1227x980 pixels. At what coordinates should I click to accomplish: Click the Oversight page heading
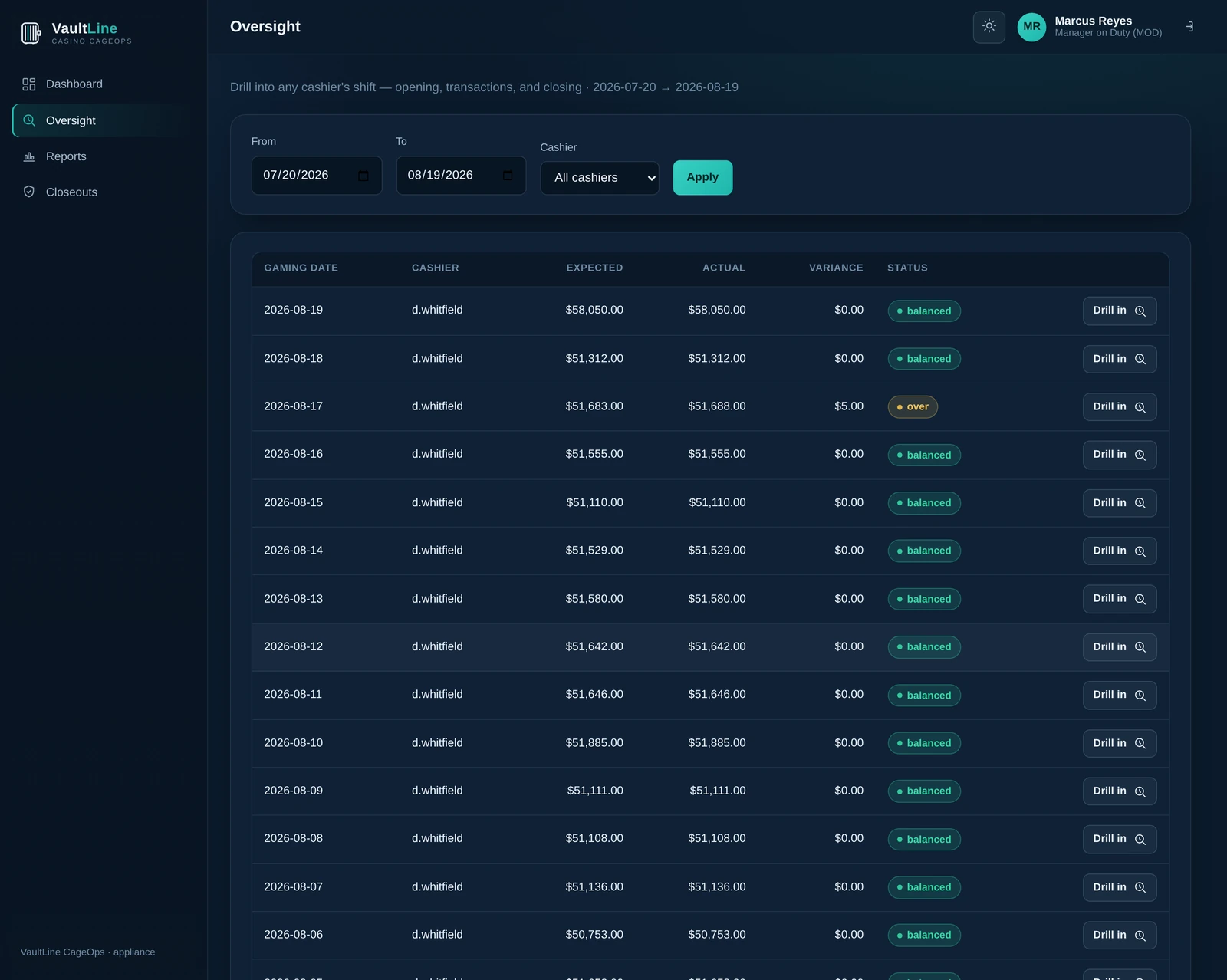point(265,27)
